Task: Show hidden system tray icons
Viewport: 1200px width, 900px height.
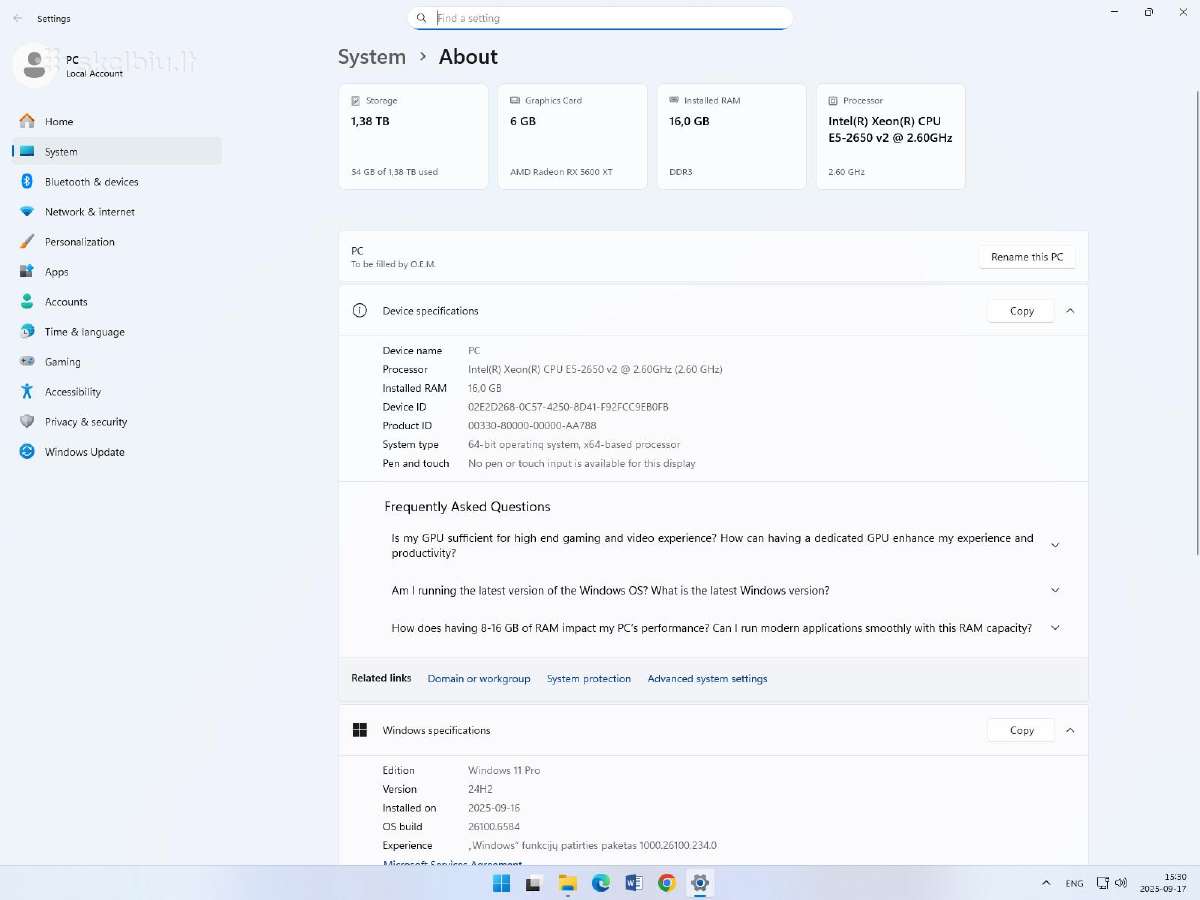Action: [x=1046, y=883]
